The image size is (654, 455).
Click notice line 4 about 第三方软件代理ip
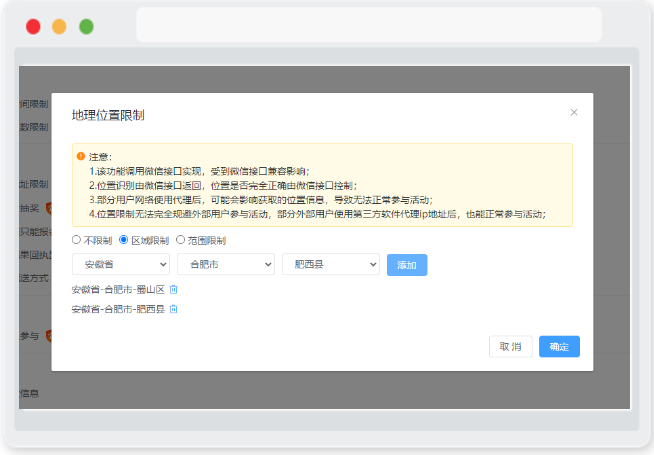[317, 214]
